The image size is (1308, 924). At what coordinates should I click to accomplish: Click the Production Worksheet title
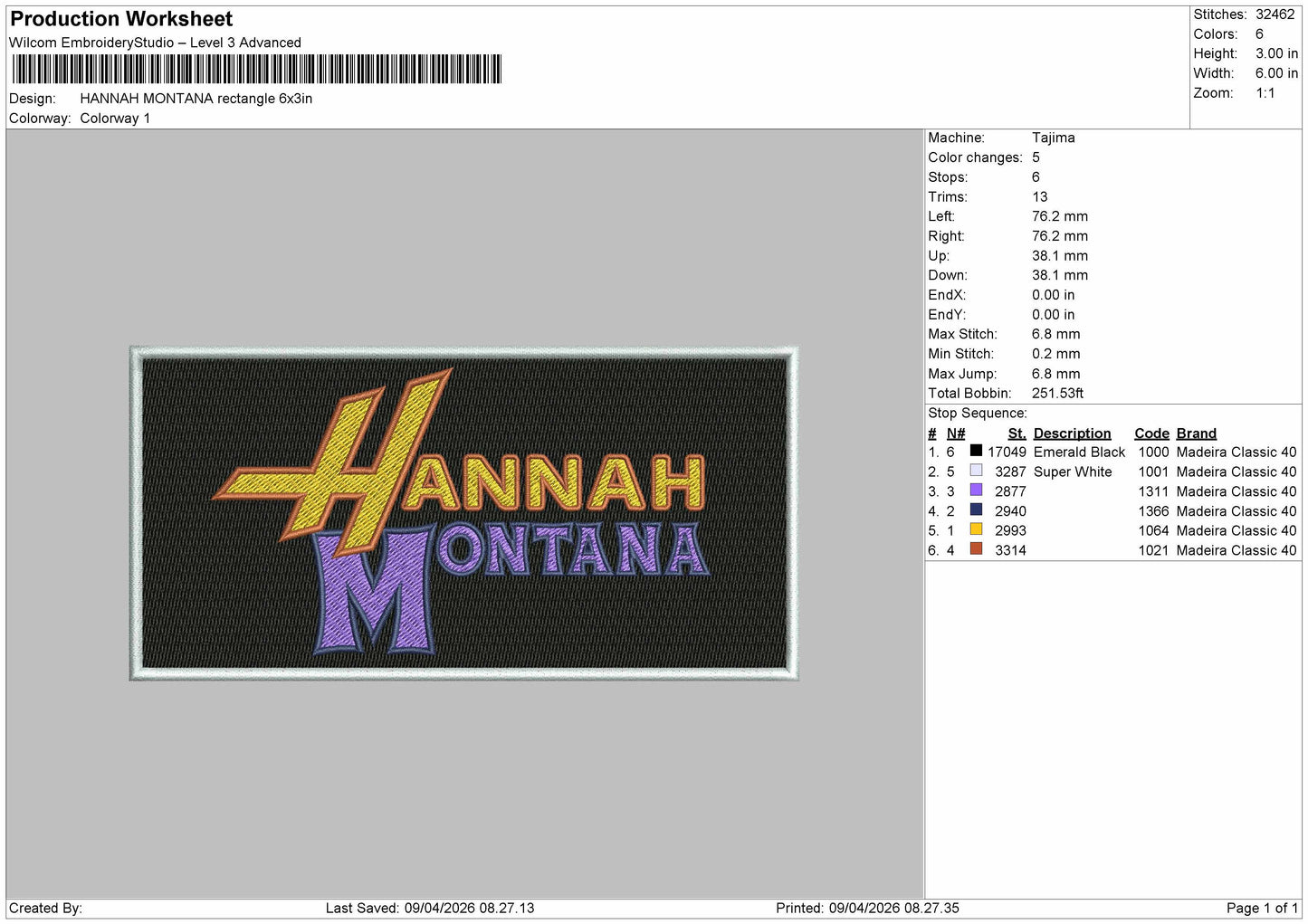pyautogui.click(x=121, y=19)
